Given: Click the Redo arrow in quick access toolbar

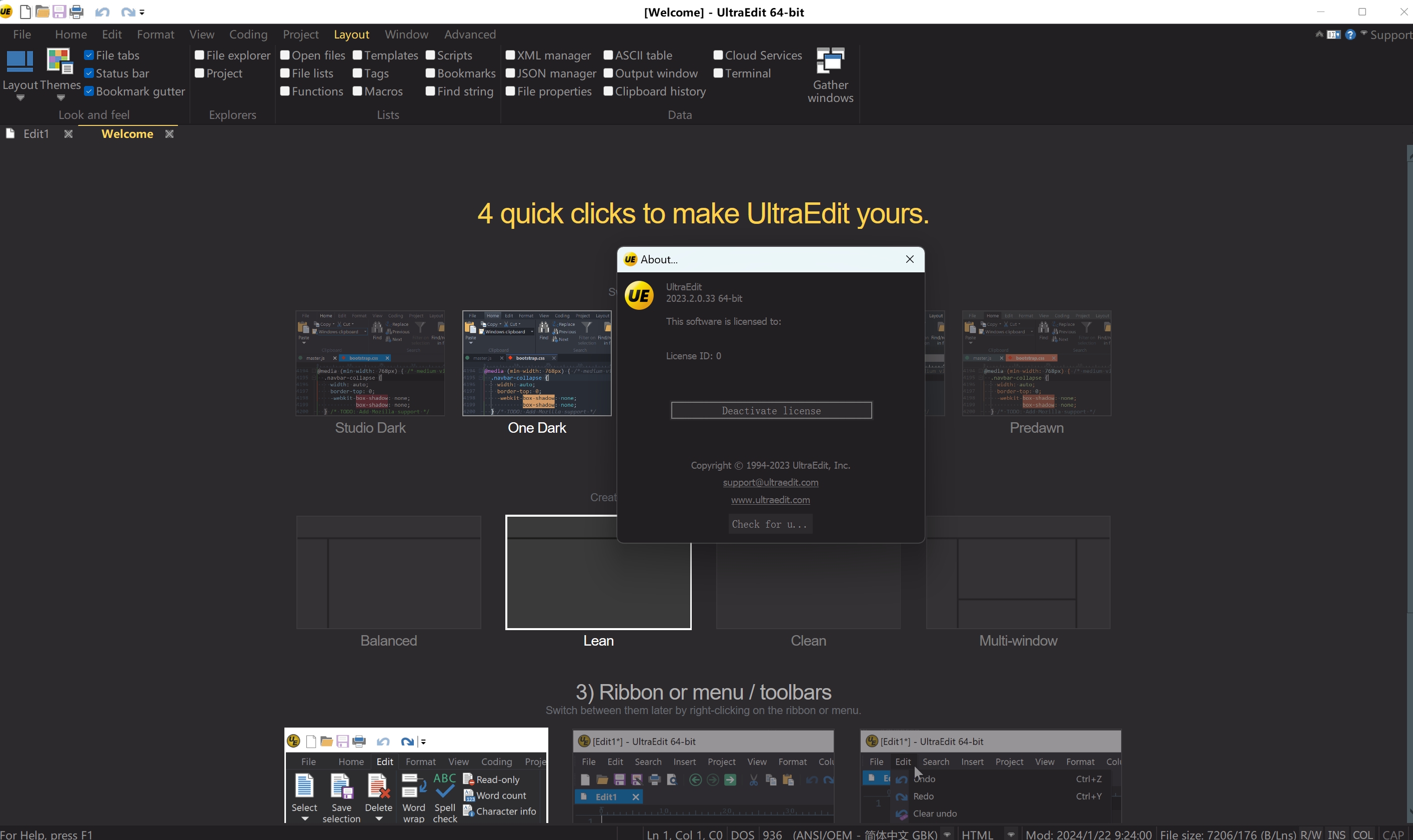Looking at the screenshot, I should [x=127, y=12].
